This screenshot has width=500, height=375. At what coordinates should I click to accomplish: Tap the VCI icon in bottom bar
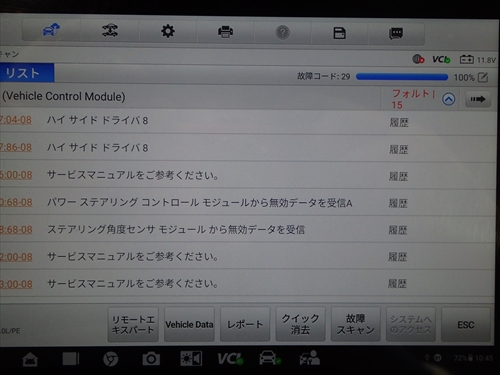click(x=231, y=359)
